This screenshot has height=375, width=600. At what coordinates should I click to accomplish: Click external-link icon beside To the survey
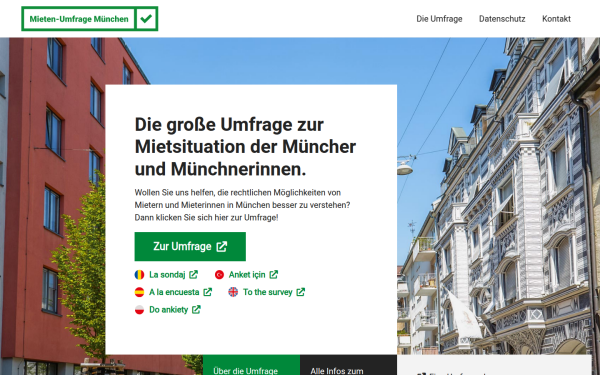pyautogui.click(x=301, y=292)
